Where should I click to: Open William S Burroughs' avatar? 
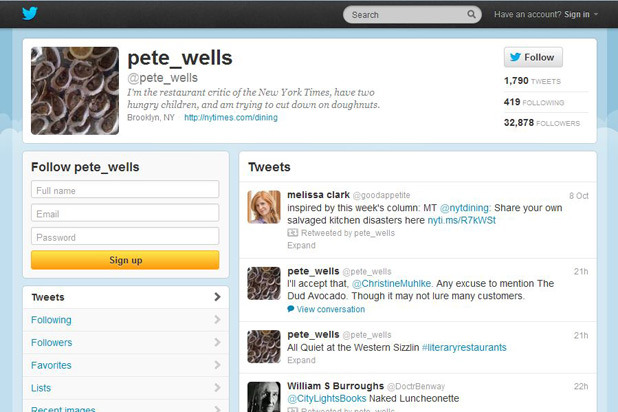coord(264,397)
